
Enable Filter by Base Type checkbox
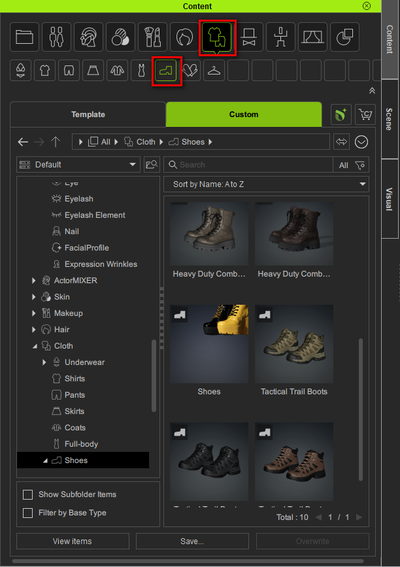(x=28, y=513)
